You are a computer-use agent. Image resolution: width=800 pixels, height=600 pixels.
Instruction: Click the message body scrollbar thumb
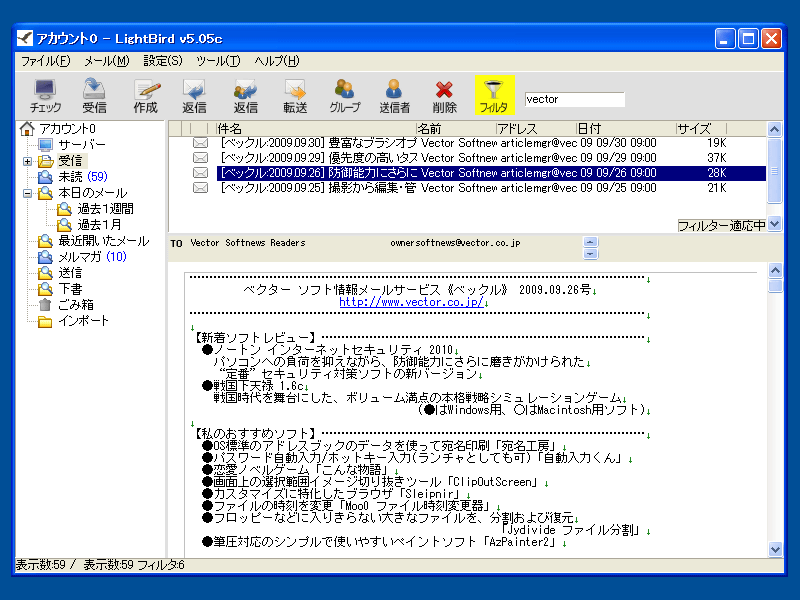(775, 286)
